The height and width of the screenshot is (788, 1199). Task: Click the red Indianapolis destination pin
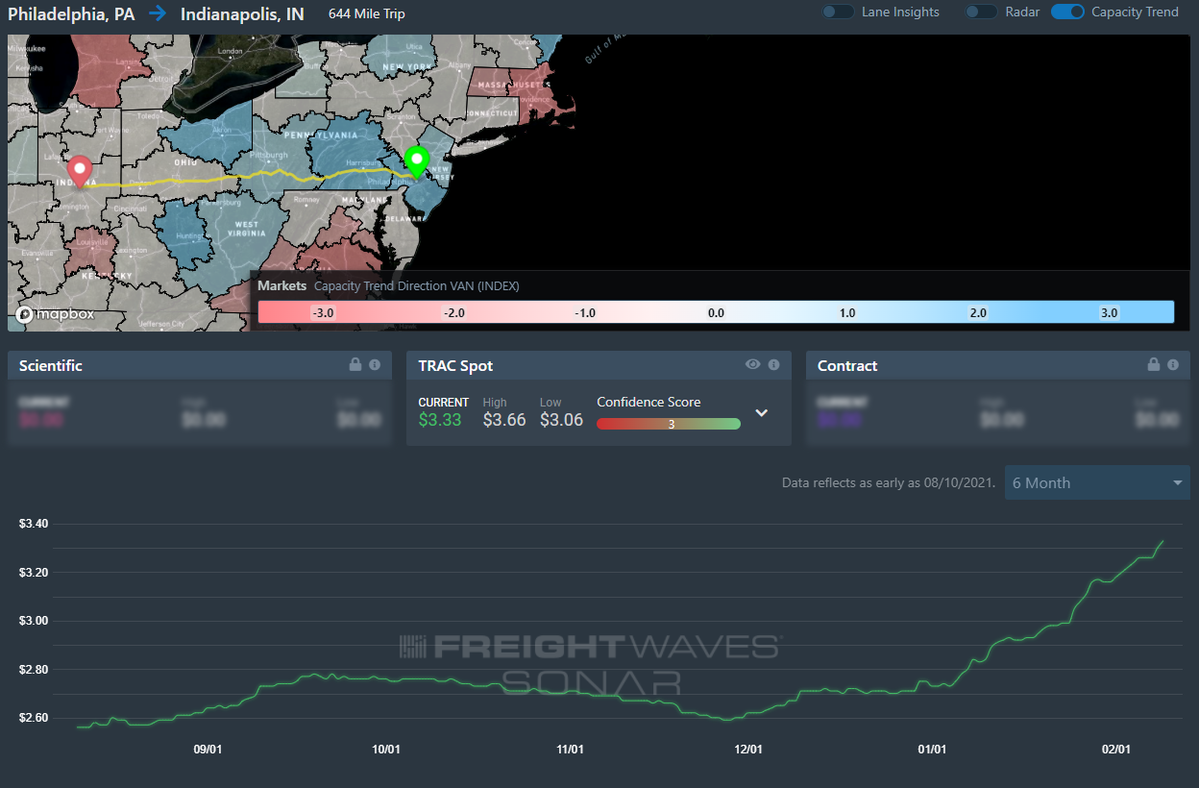click(80, 172)
